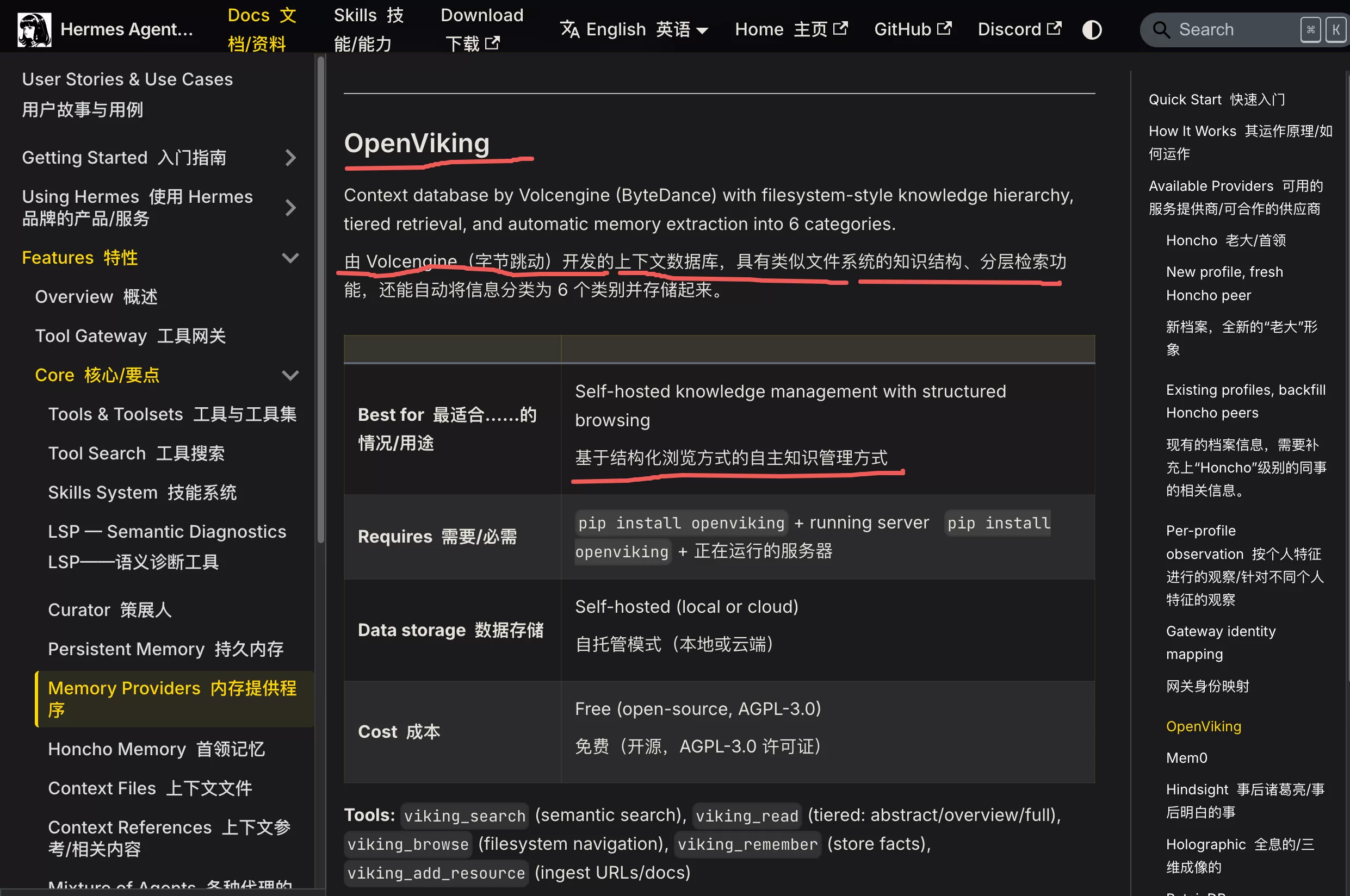1350x896 pixels.
Task: Collapse the Features section chevron
Action: click(290, 258)
